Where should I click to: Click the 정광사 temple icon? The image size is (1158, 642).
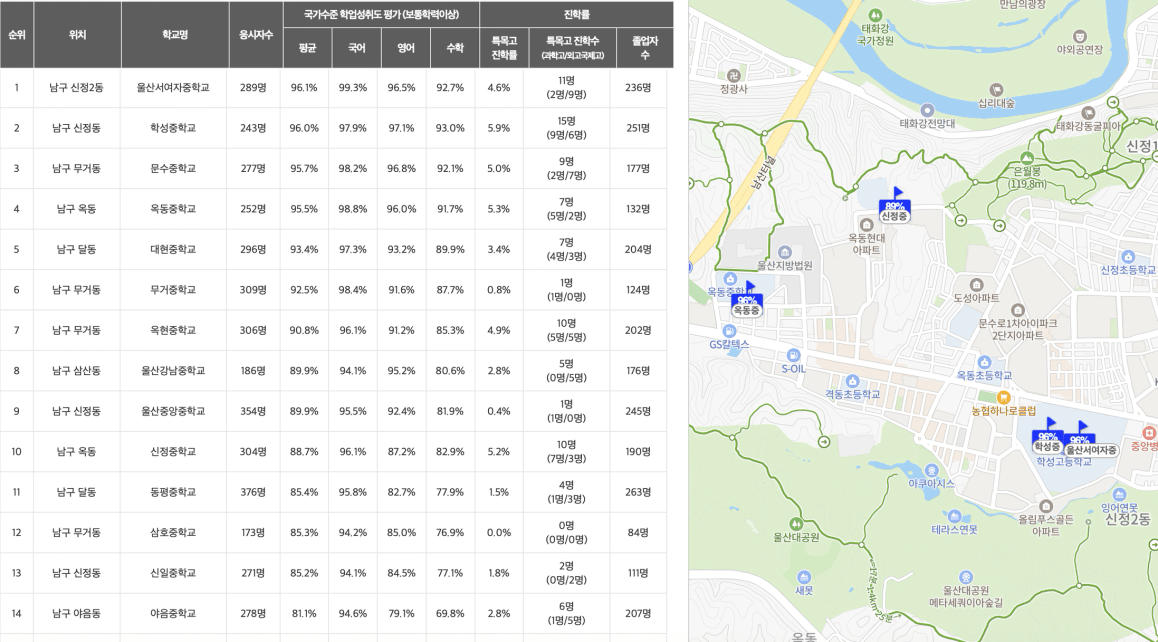[733, 75]
